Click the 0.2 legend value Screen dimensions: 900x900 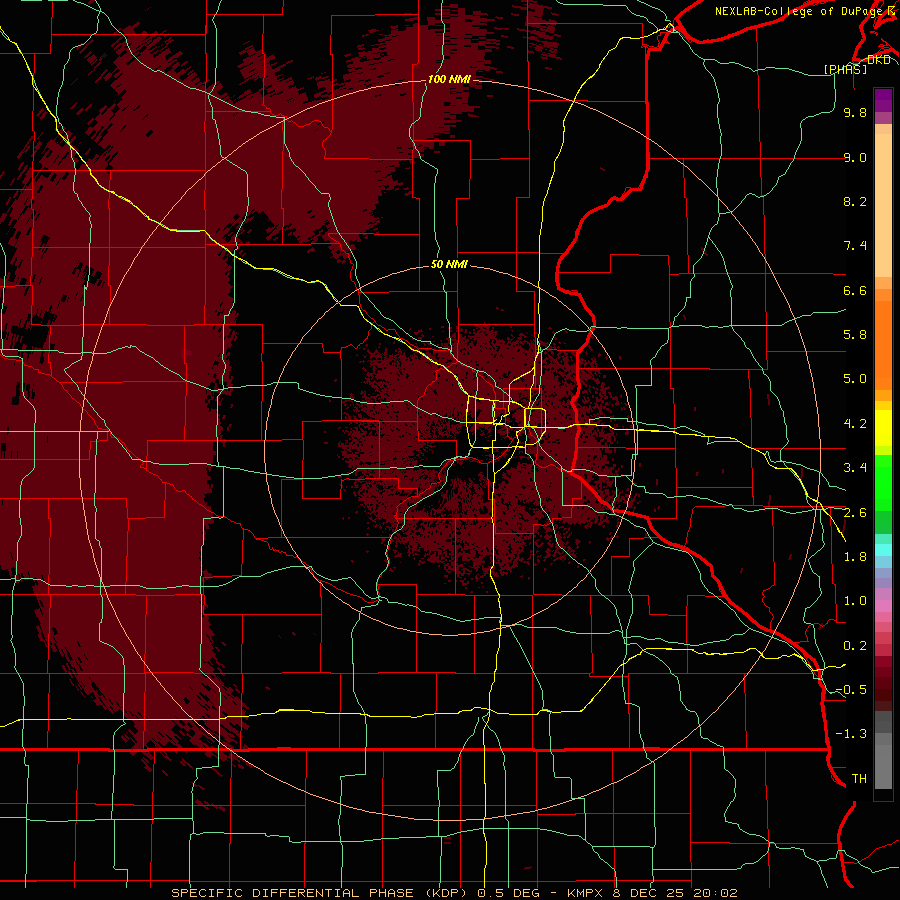[855, 646]
